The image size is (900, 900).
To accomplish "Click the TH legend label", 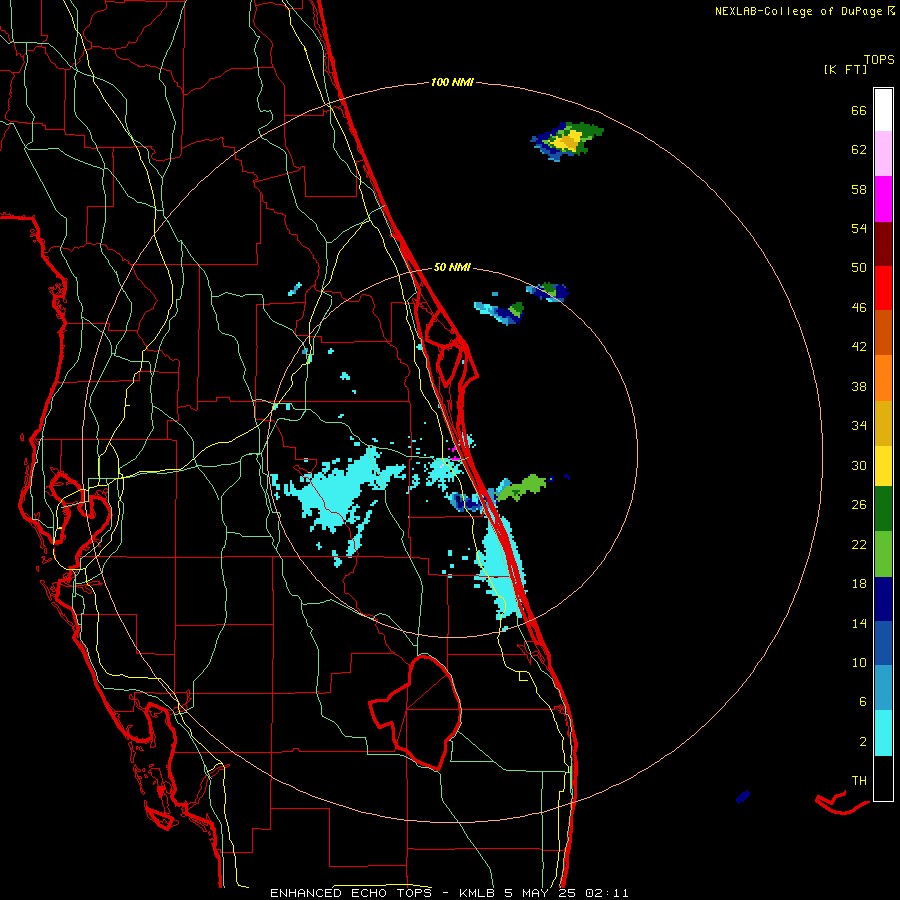I will click(859, 781).
